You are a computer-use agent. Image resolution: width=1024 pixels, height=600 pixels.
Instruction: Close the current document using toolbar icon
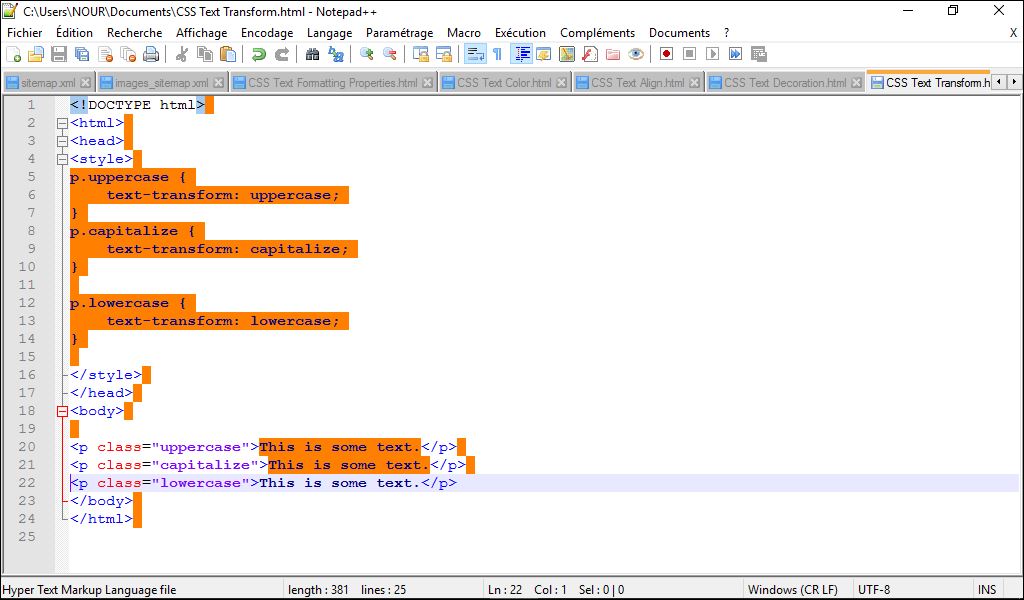(x=105, y=54)
